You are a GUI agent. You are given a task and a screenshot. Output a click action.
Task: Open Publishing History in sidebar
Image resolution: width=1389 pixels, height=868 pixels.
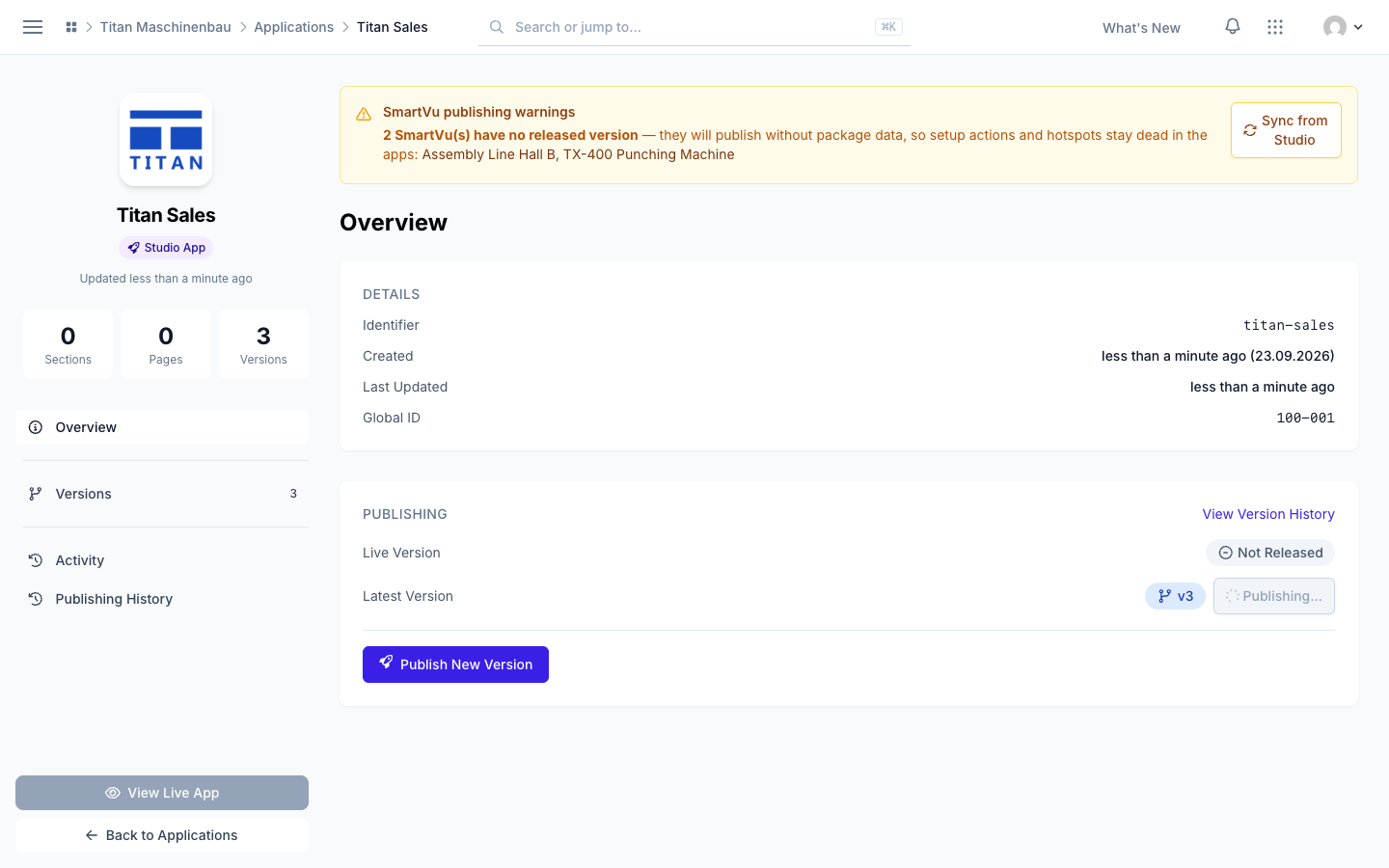(162, 599)
